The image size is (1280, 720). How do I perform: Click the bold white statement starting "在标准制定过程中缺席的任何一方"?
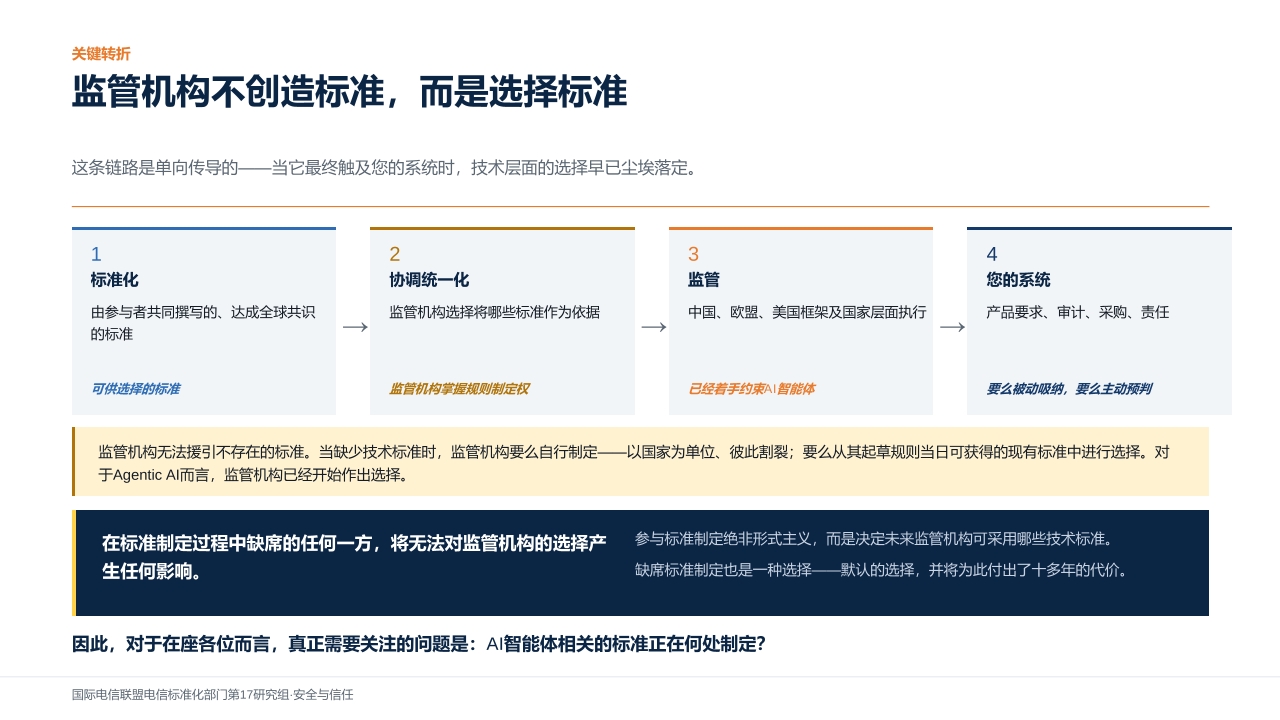click(354, 557)
